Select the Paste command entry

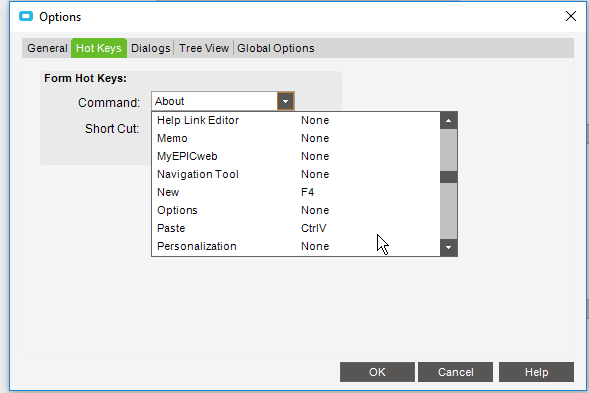296,228
